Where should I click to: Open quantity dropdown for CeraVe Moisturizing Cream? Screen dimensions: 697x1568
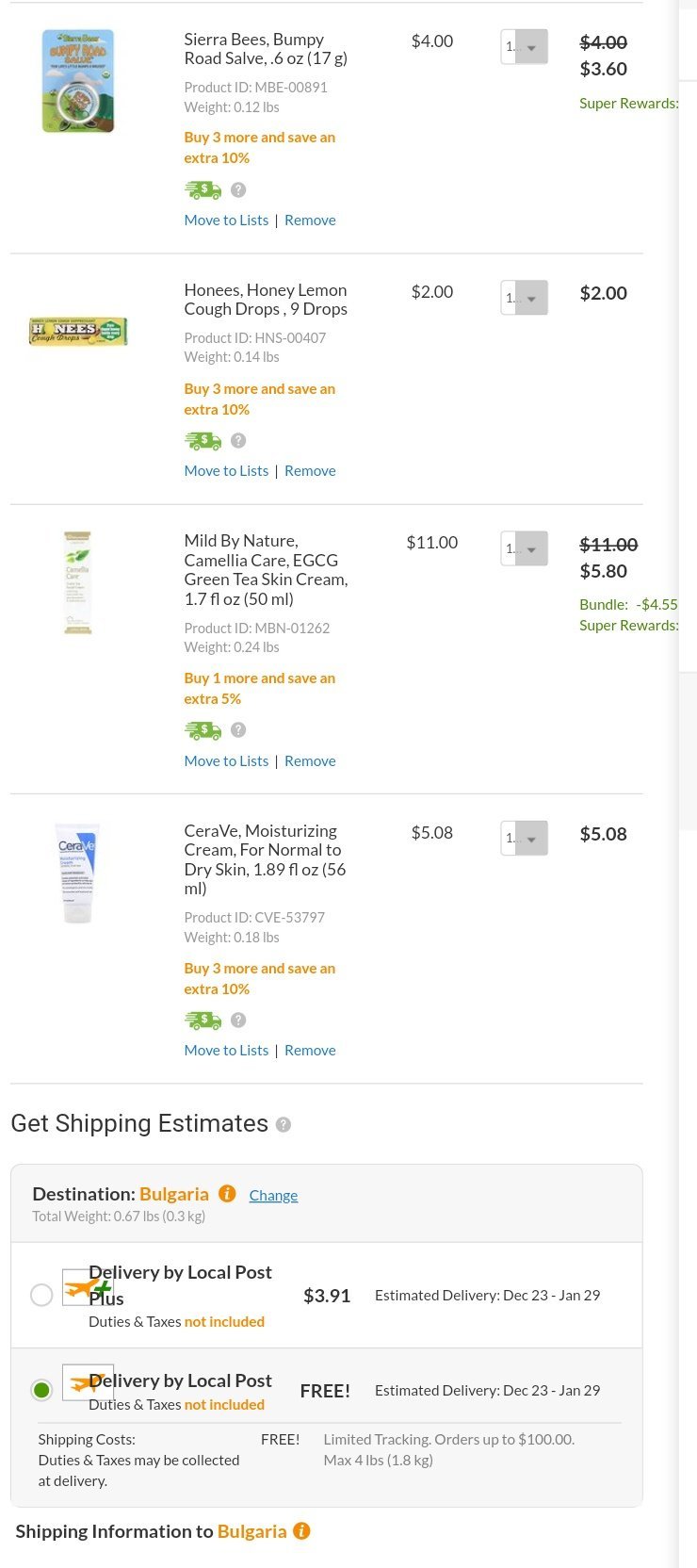525,838
